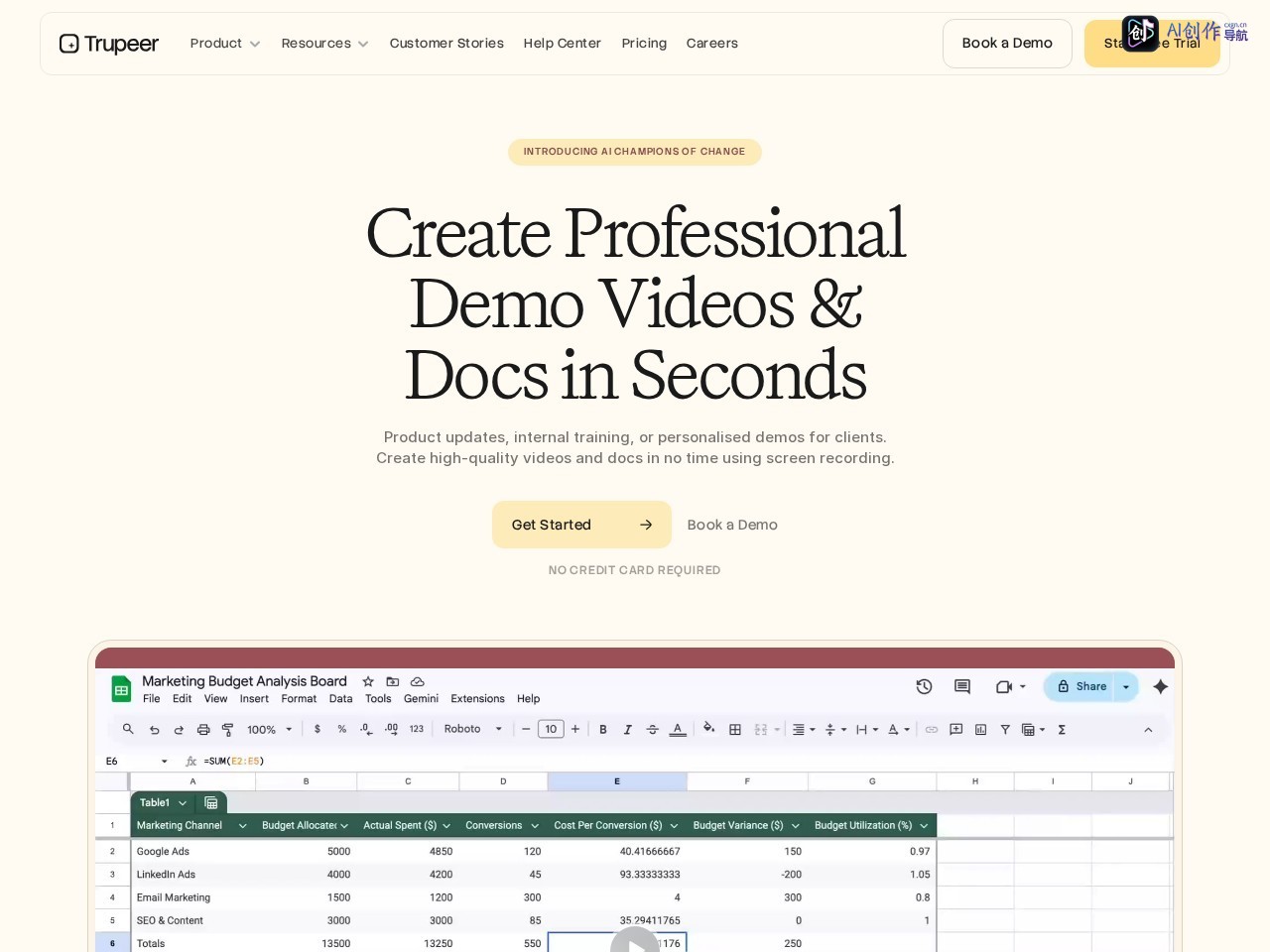Click the Insert chart icon

(980, 730)
